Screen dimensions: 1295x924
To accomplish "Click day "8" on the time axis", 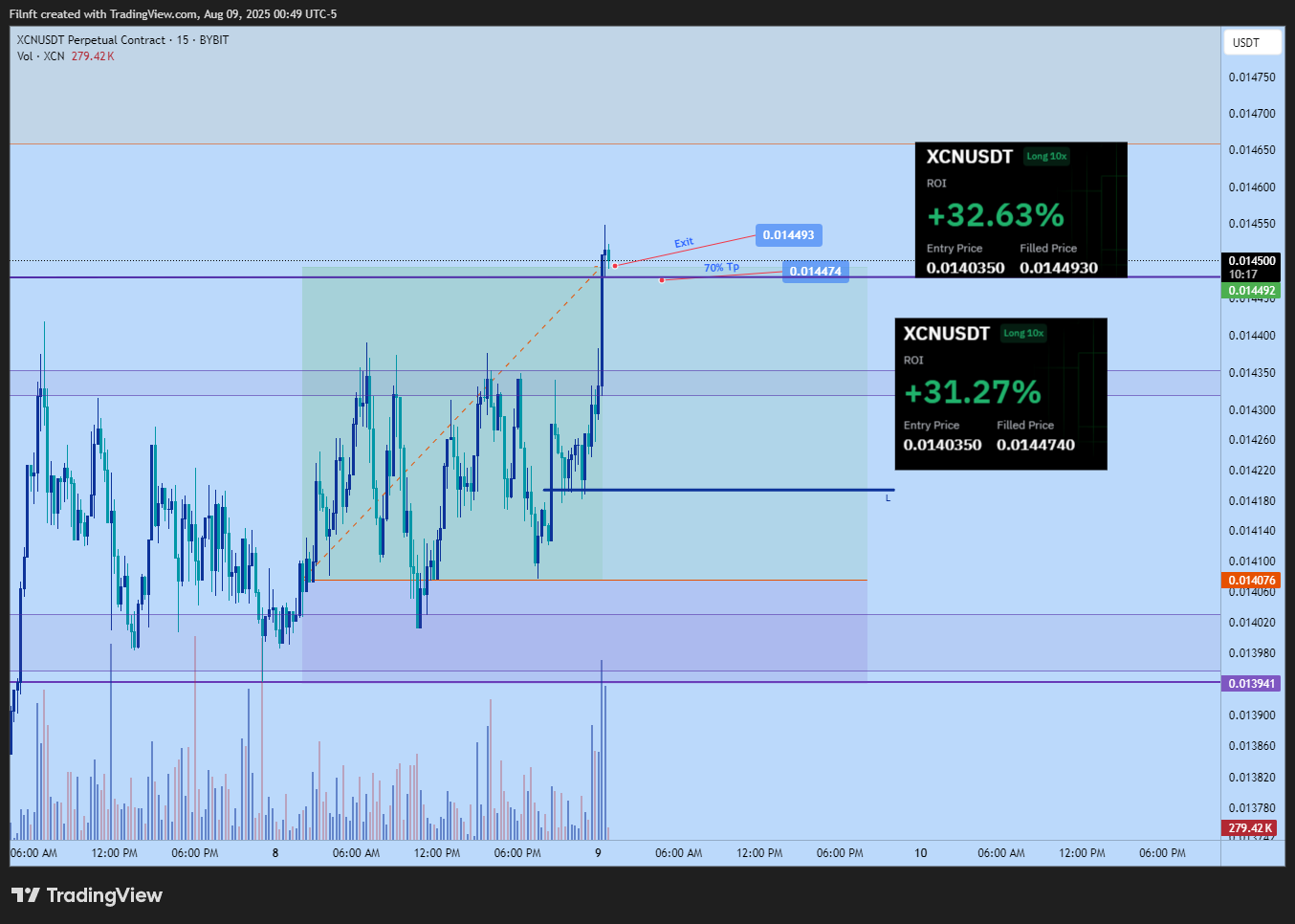I will pos(275,853).
